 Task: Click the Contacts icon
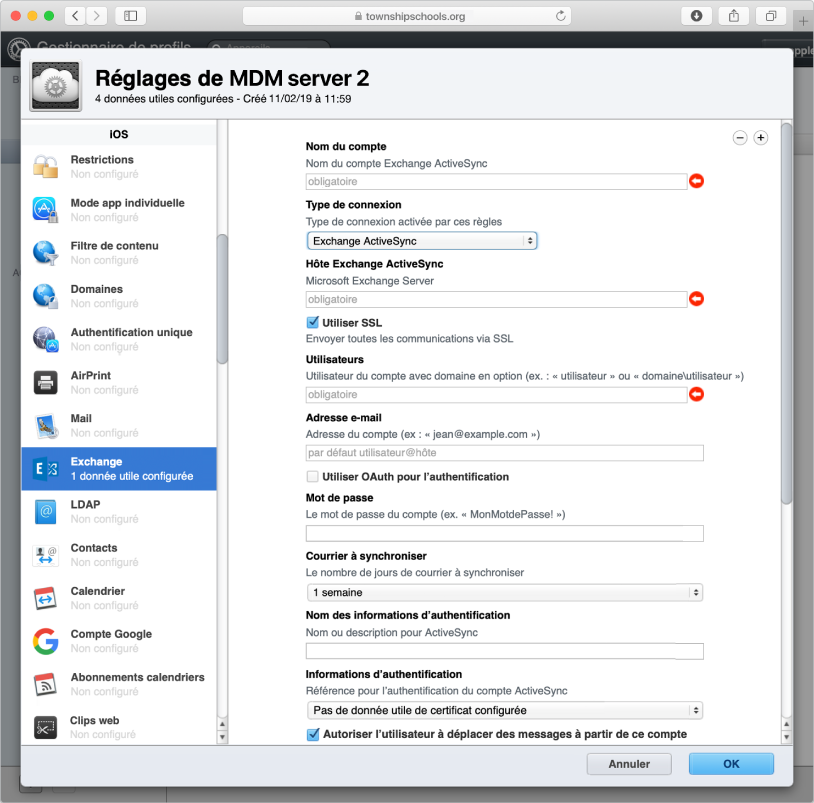[46, 555]
